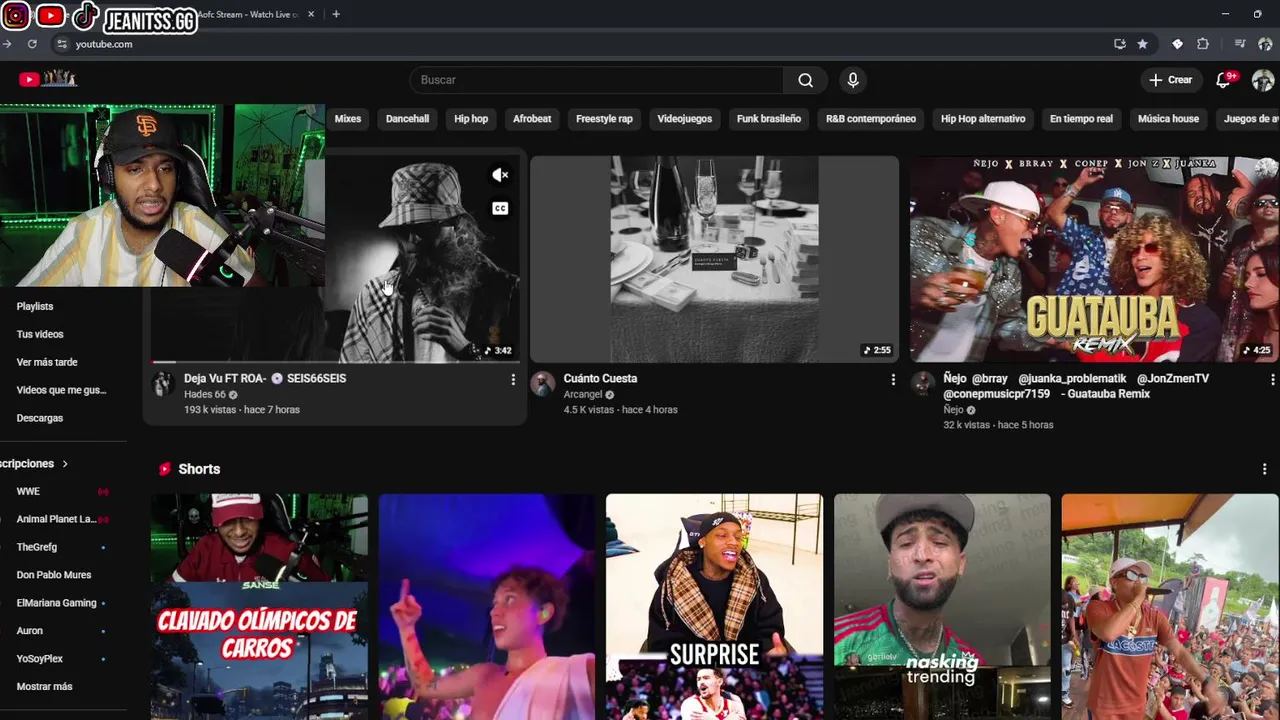This screenshot has width=1280, height=720.
Task: Open Ver más tarde in the sidebar
Action: coord(47,363)
